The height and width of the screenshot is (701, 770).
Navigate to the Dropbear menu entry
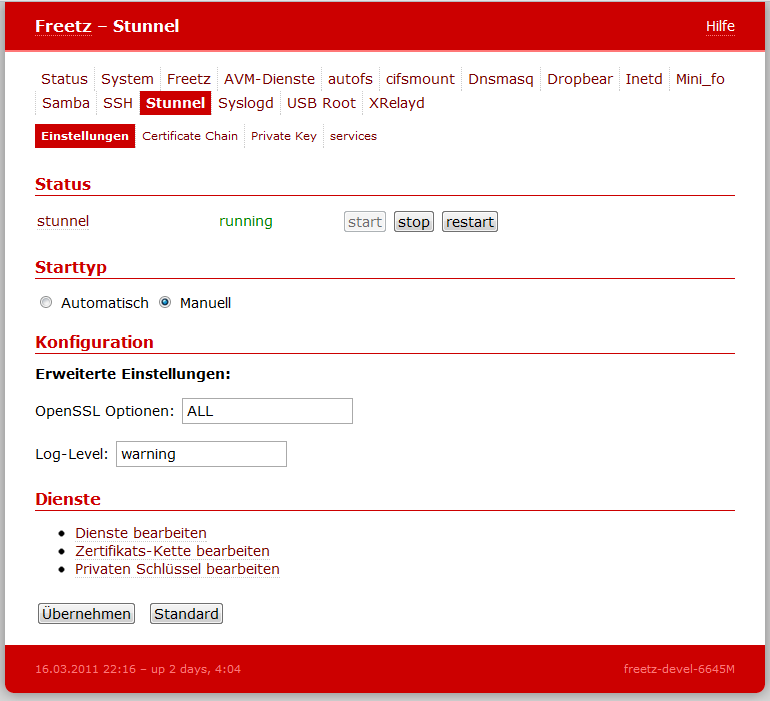click(580, 79)
